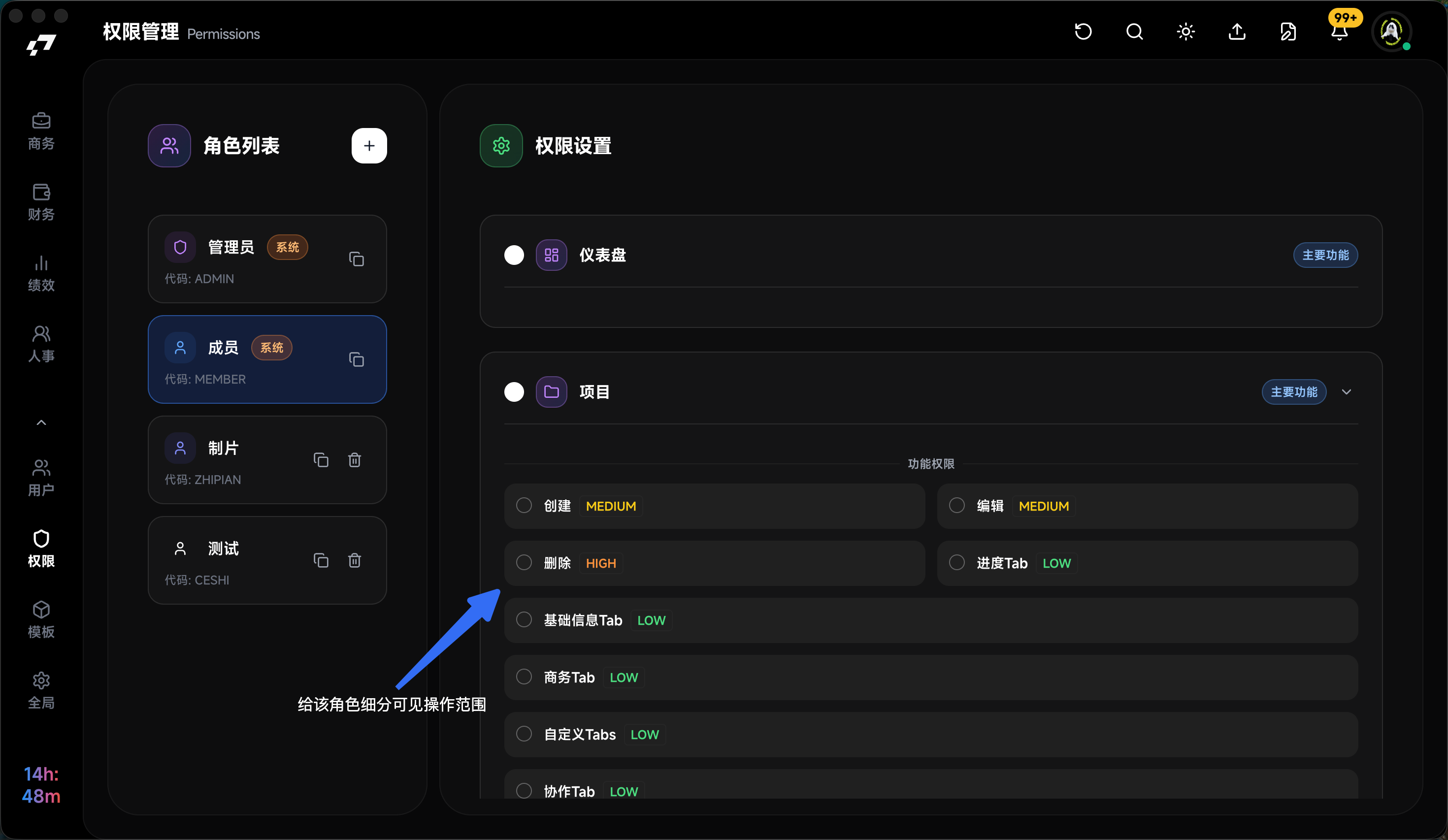Collapse sidebar group with up chevron

41,423
